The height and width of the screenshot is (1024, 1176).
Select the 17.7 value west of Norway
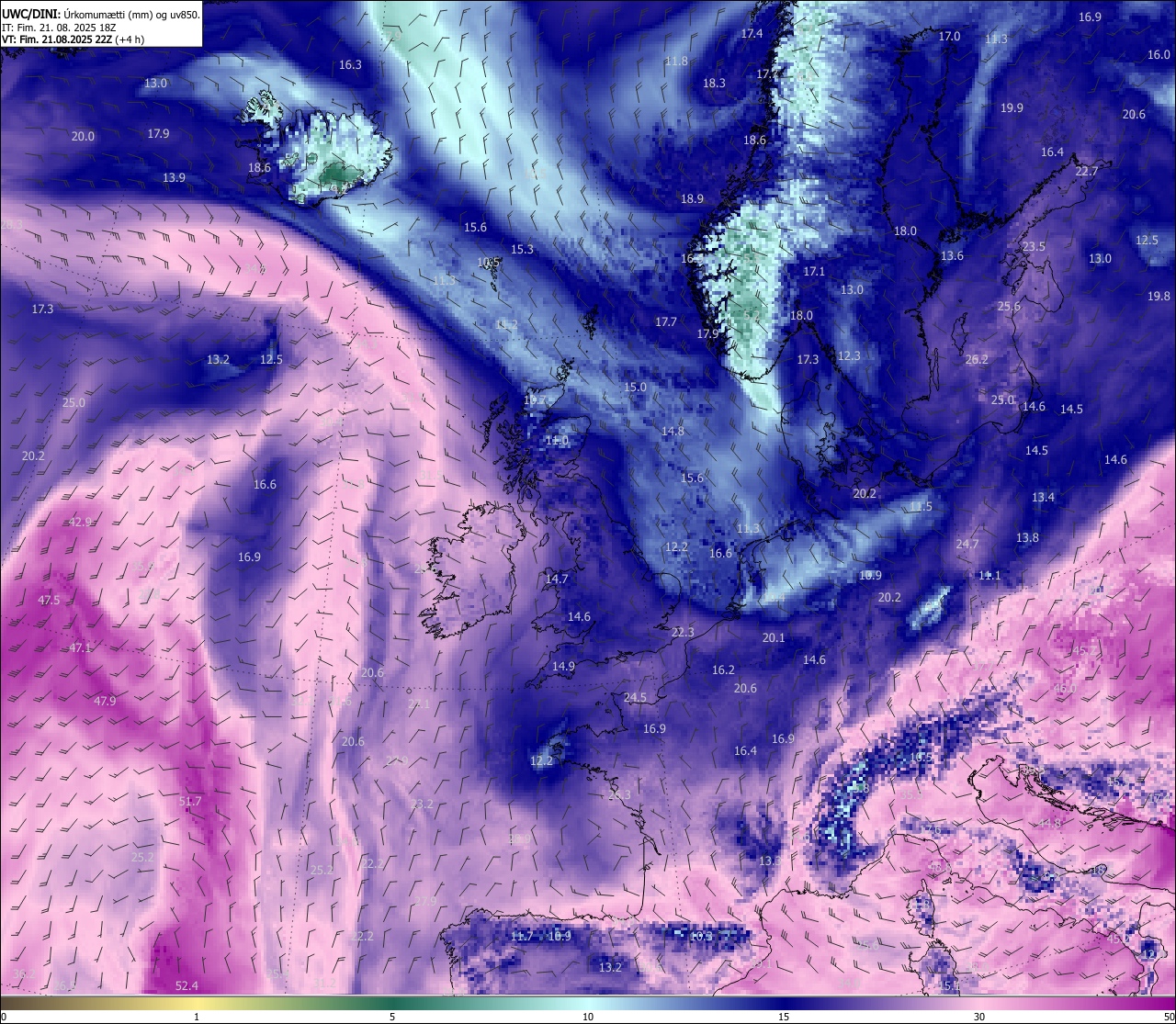666,322
